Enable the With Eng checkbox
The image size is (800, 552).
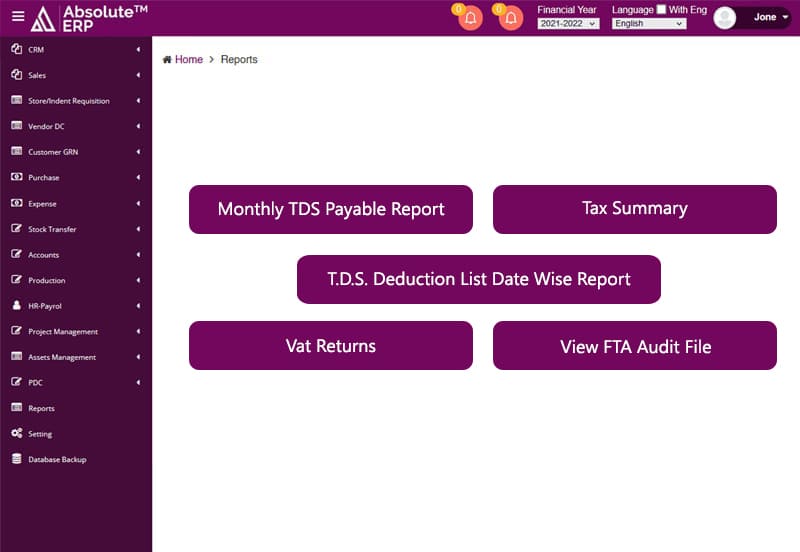pyautogui.click(x=661, y=10)
